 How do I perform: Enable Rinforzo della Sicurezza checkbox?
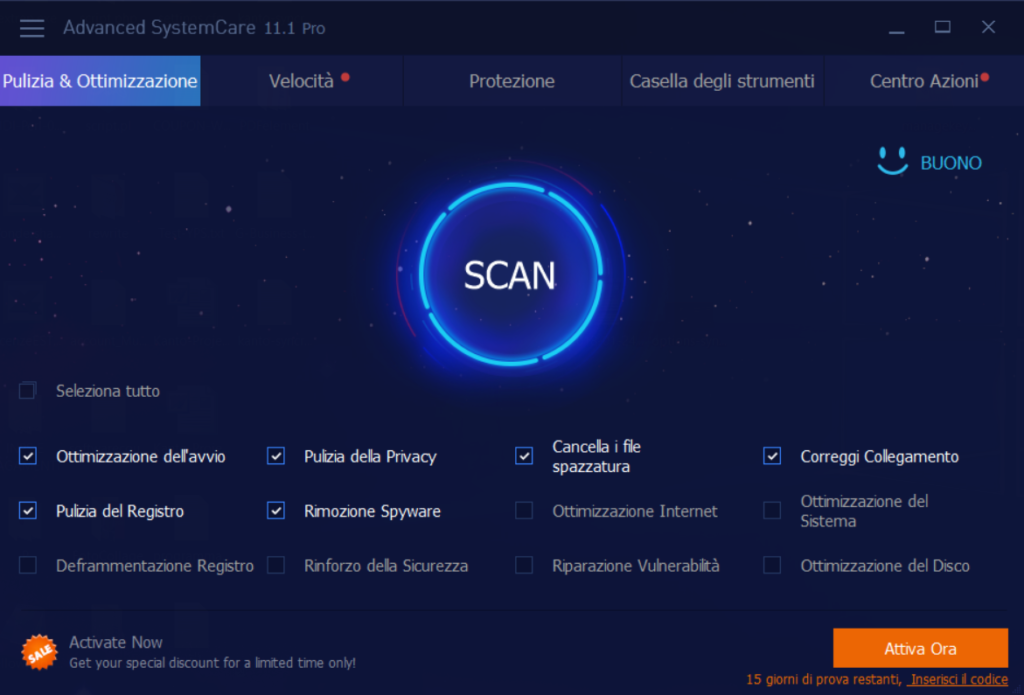[276, 565]
